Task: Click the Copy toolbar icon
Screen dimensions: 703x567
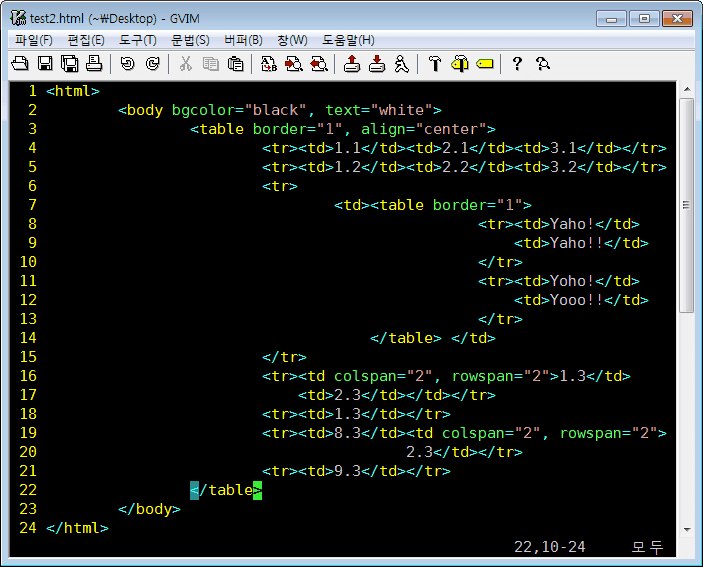Action: 211,64
